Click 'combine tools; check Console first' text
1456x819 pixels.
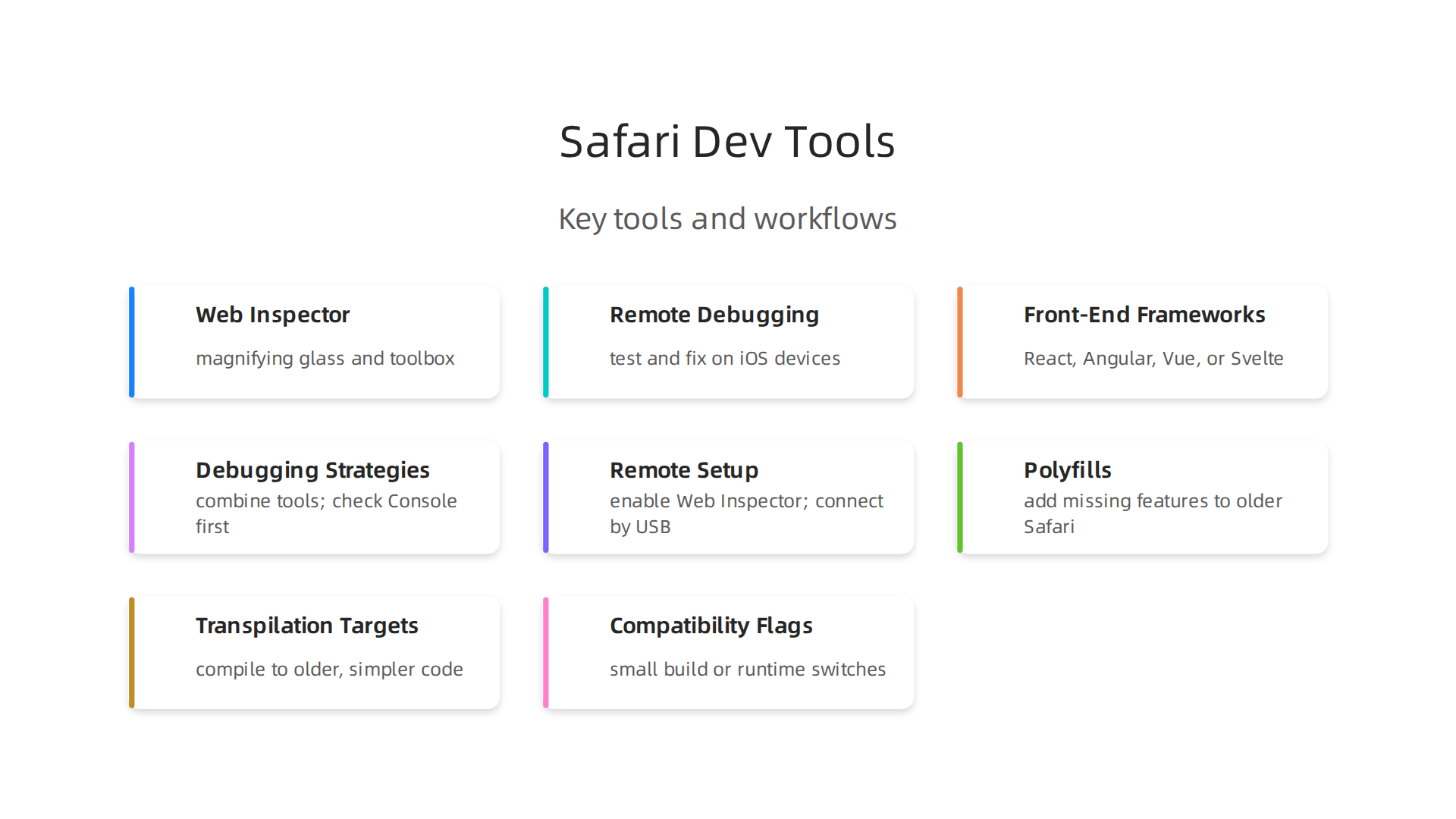click(x=326, y=513)
